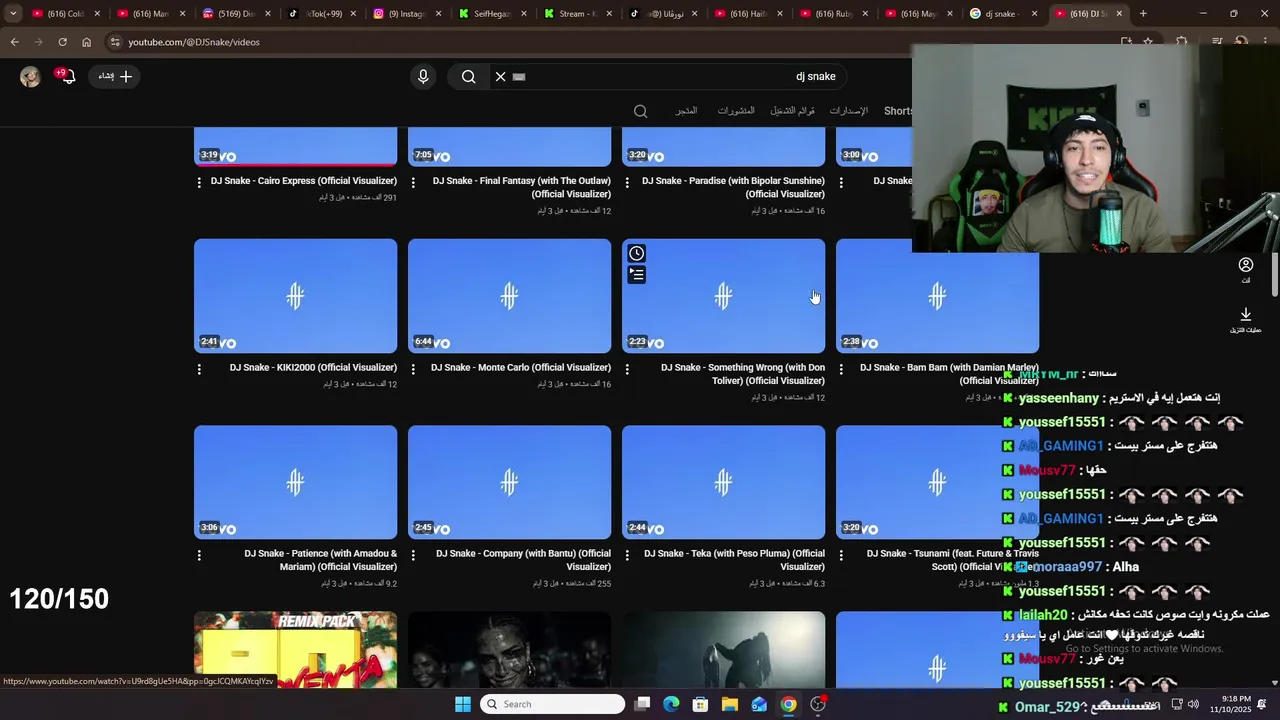
Task: Open three-dot menu for Monte Carlo video
Action: pyautogui.click(x=413, y=369)
